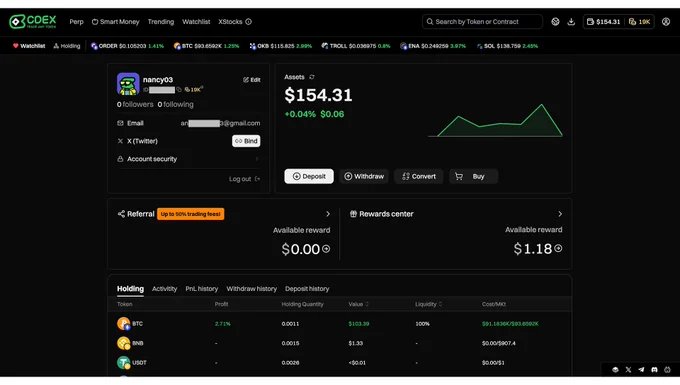Click the 19K points badge under username
680x385 pixels.
point(193,90)
